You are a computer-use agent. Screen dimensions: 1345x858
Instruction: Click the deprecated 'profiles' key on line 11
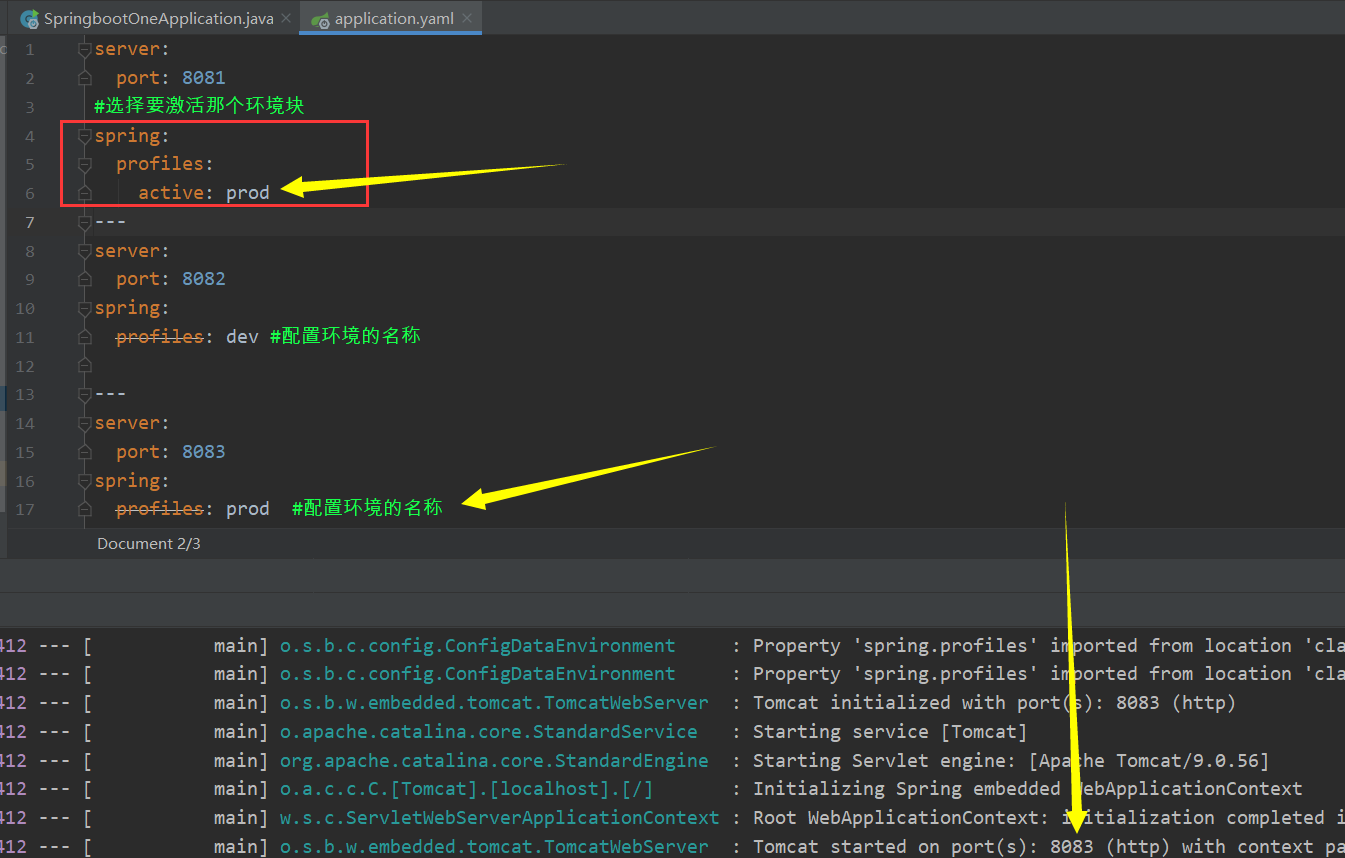coord(160,337)
